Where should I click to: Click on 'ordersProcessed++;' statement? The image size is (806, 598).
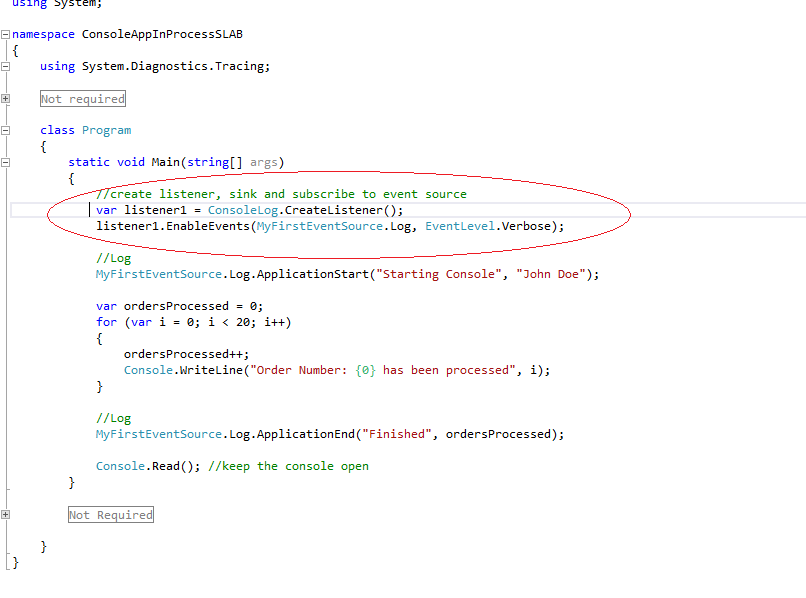(x=186, y=354)
